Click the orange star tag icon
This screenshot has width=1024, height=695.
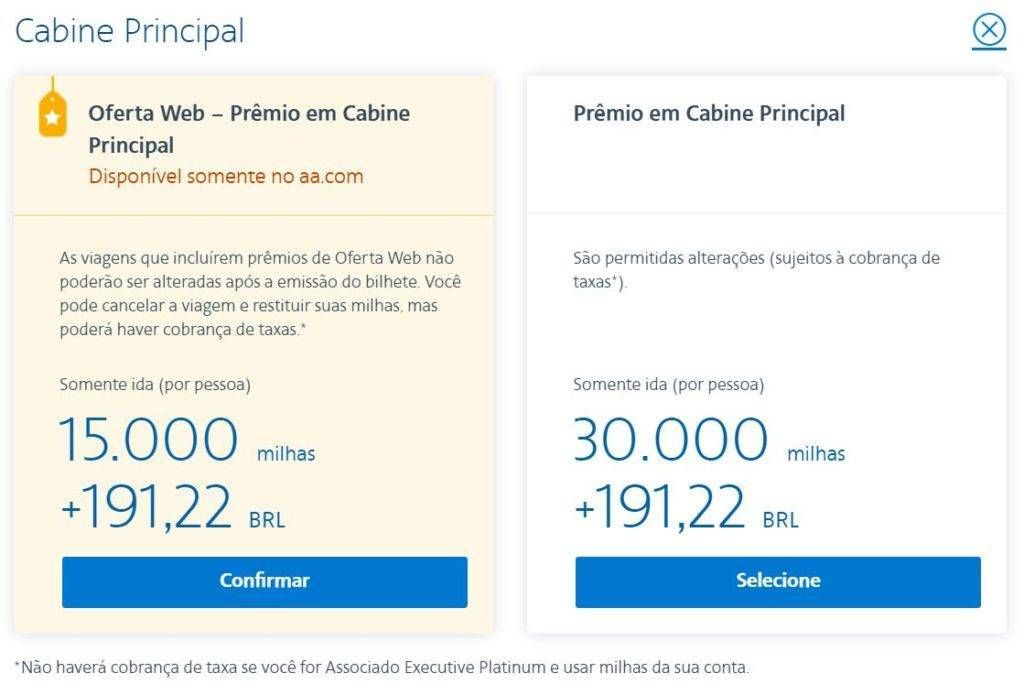[x=53, y=114]
